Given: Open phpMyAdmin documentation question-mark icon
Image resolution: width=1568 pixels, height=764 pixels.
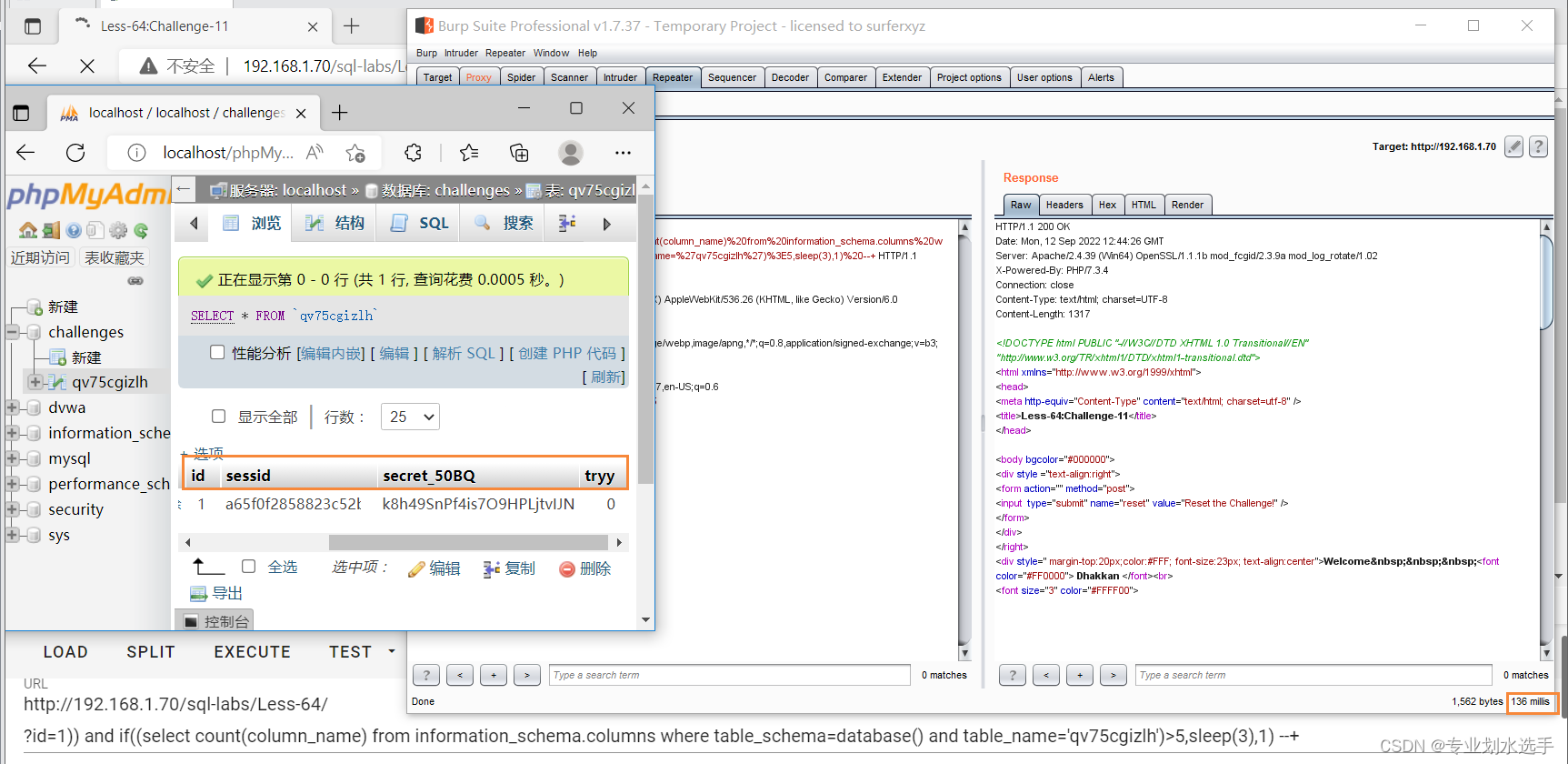Looking at the screenshot, I should pos(74,230).
